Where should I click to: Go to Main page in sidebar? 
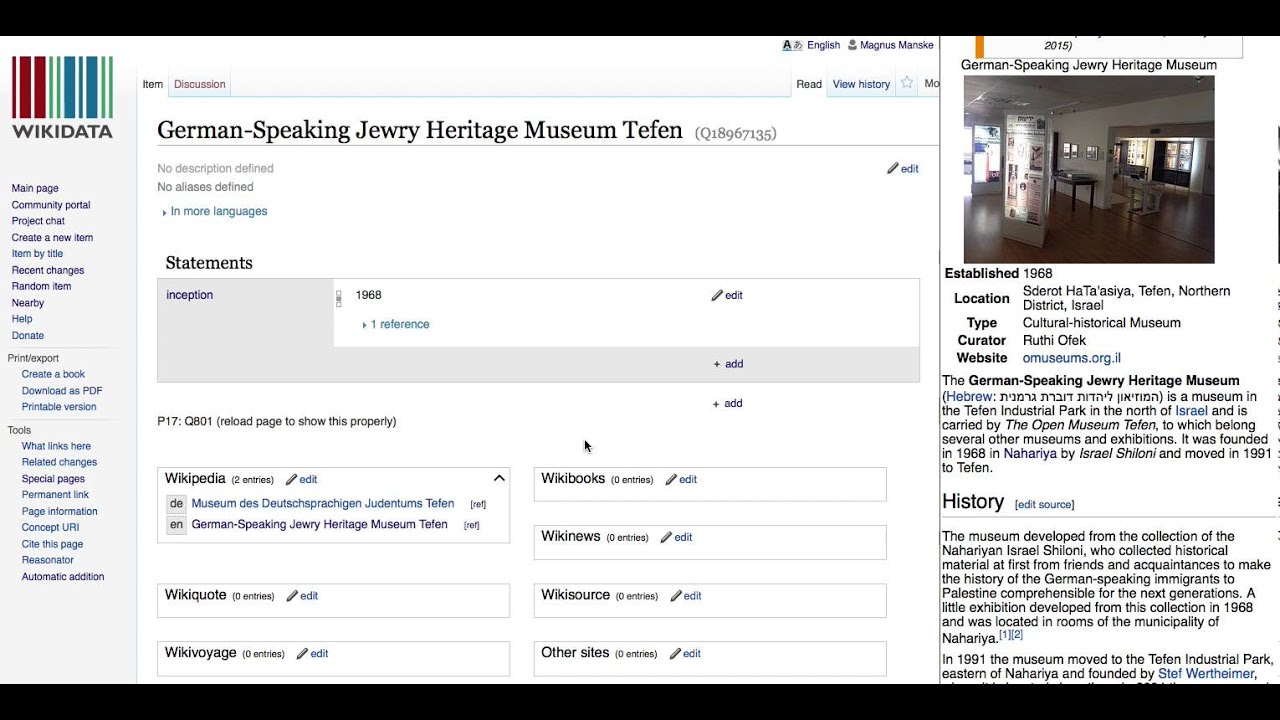click(35, 189)
